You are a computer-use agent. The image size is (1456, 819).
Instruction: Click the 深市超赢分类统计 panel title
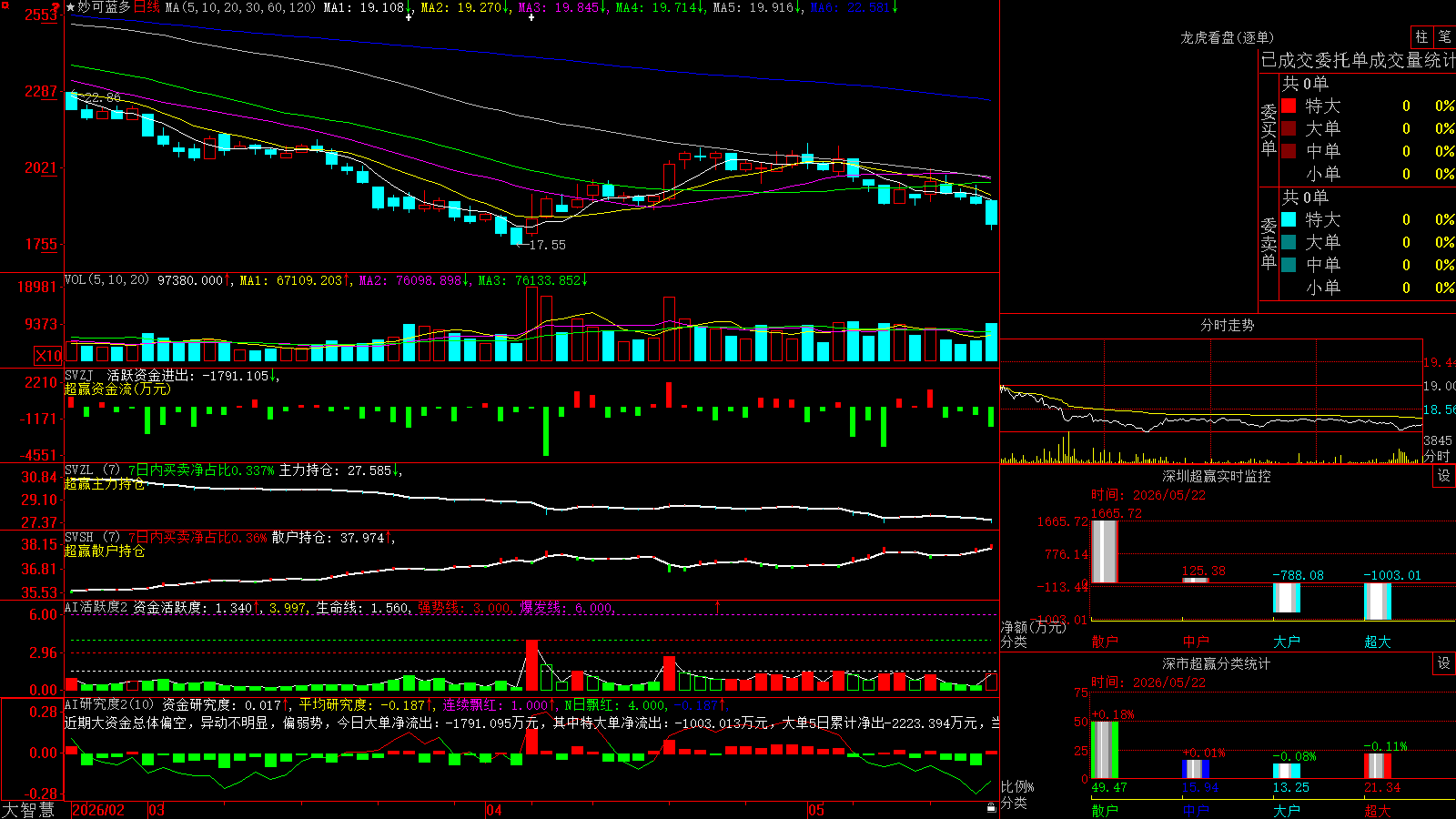[1217, 663]
